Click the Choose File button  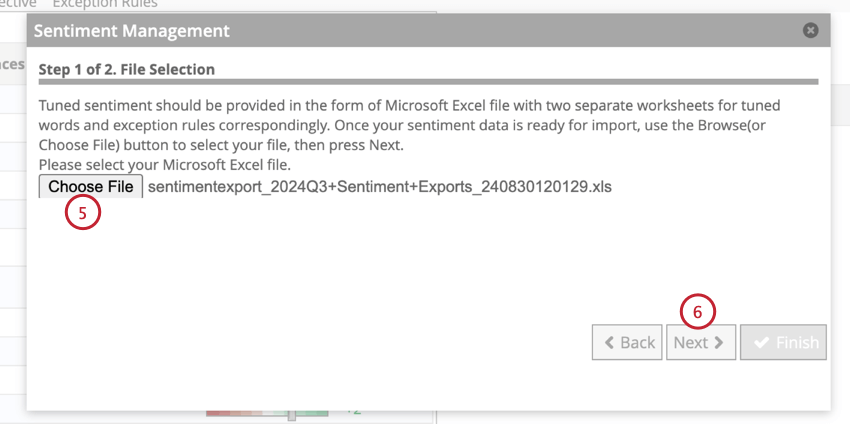(x=91, y=186)
